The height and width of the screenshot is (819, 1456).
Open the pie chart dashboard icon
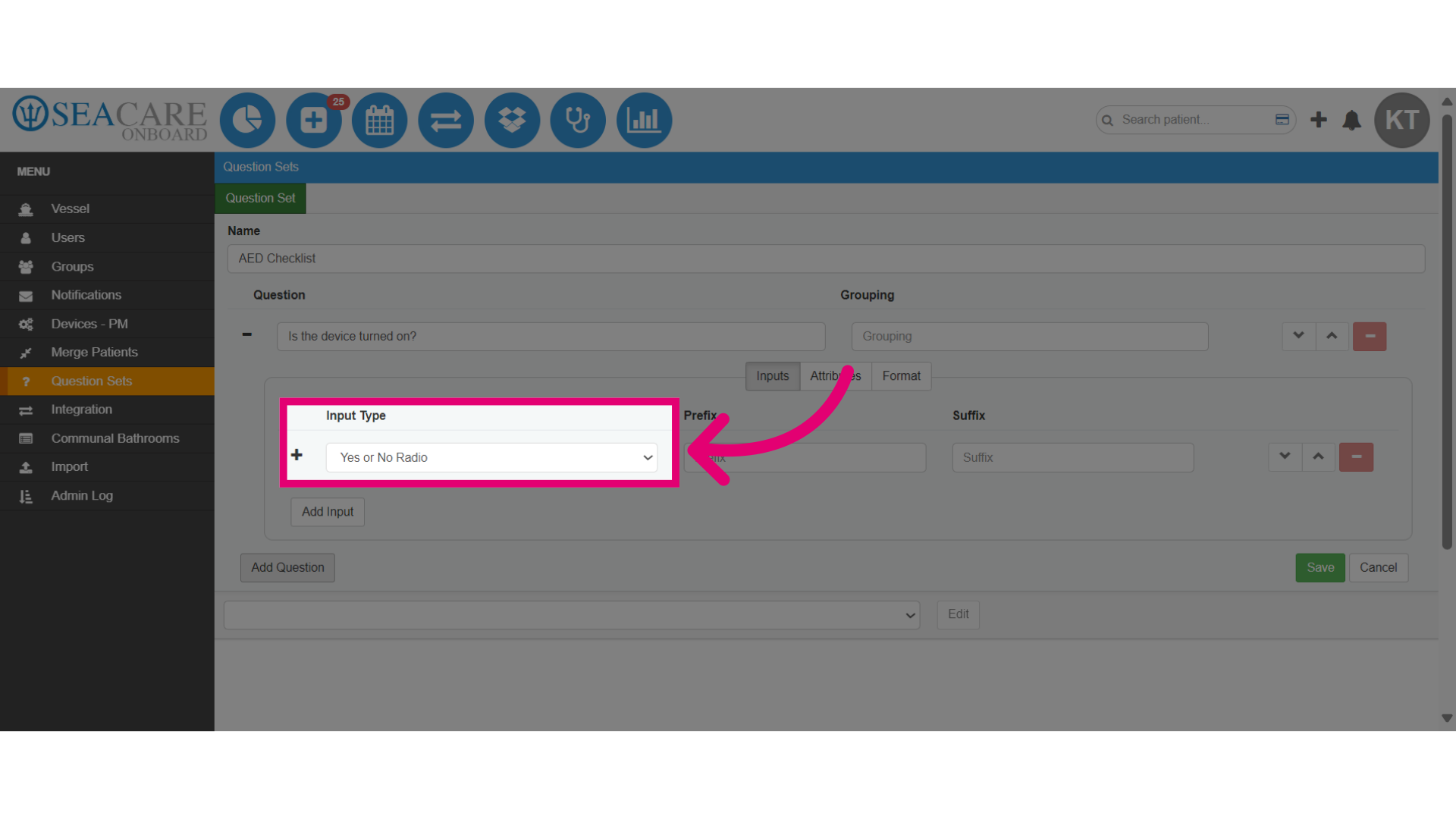click(247, 120)
